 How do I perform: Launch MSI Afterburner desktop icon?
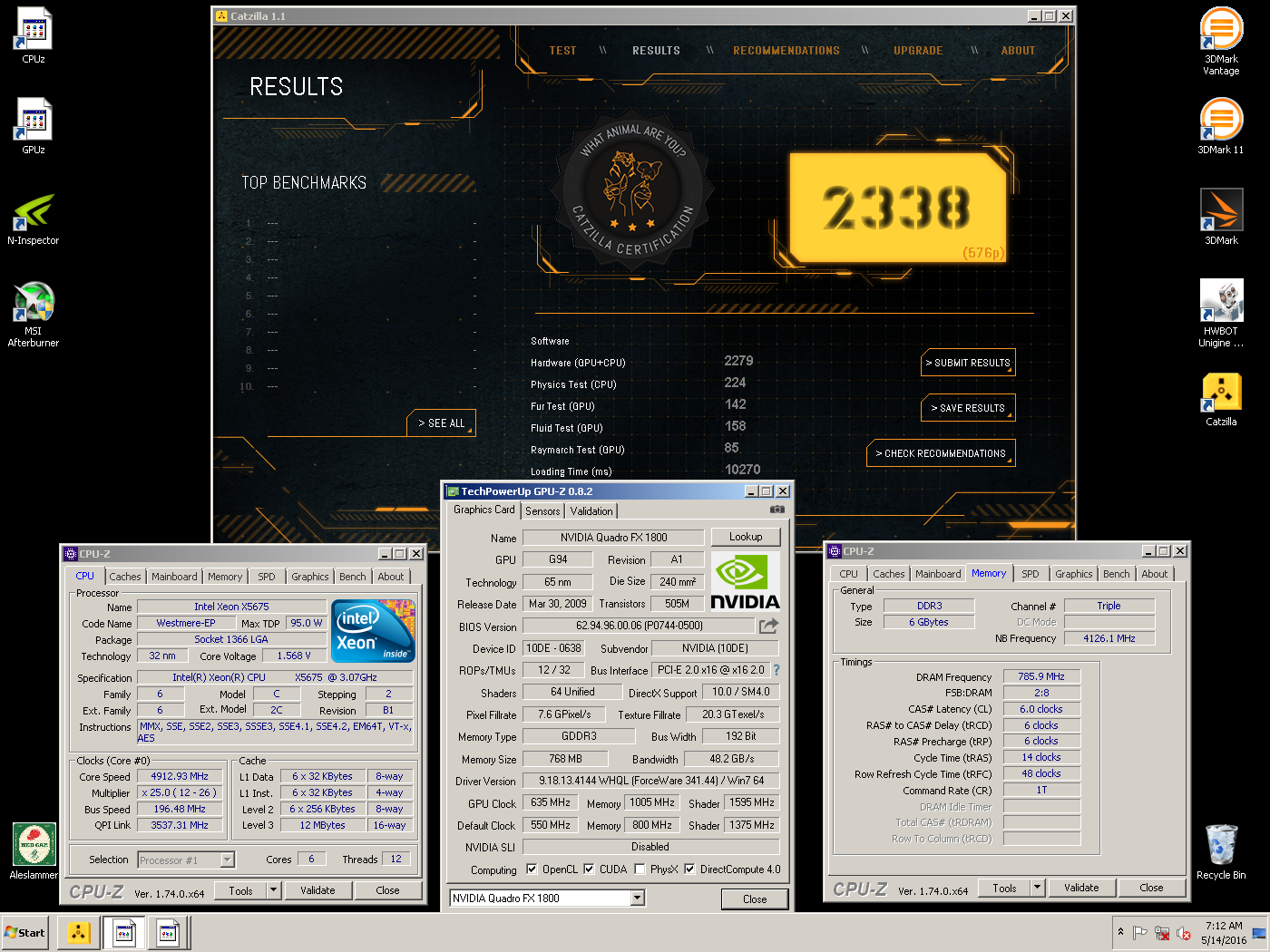(34, 315)
